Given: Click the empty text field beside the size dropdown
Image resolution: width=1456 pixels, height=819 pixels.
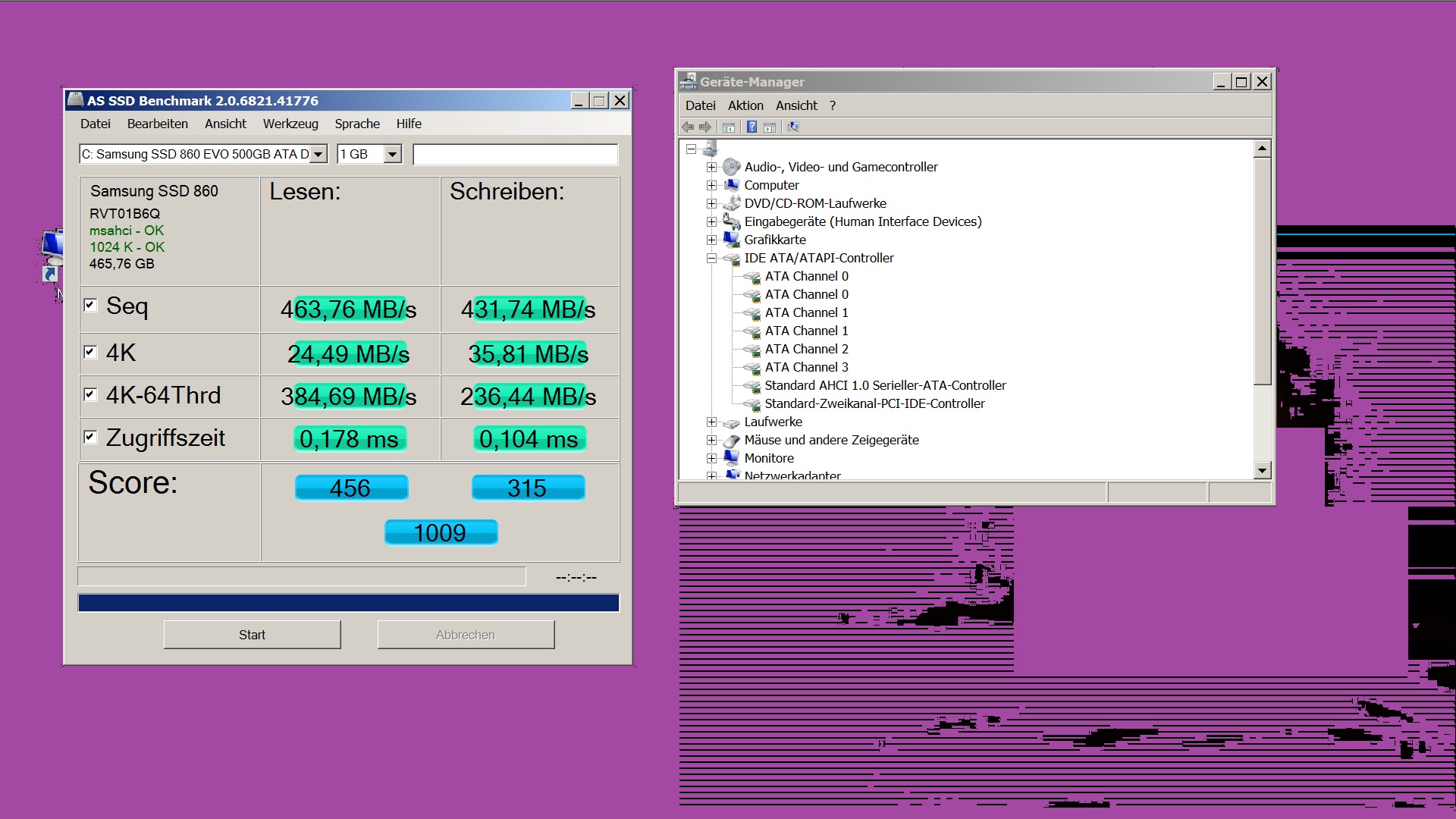Looking at the screenshot, I should pyautogui.click(x=516, y=154).
